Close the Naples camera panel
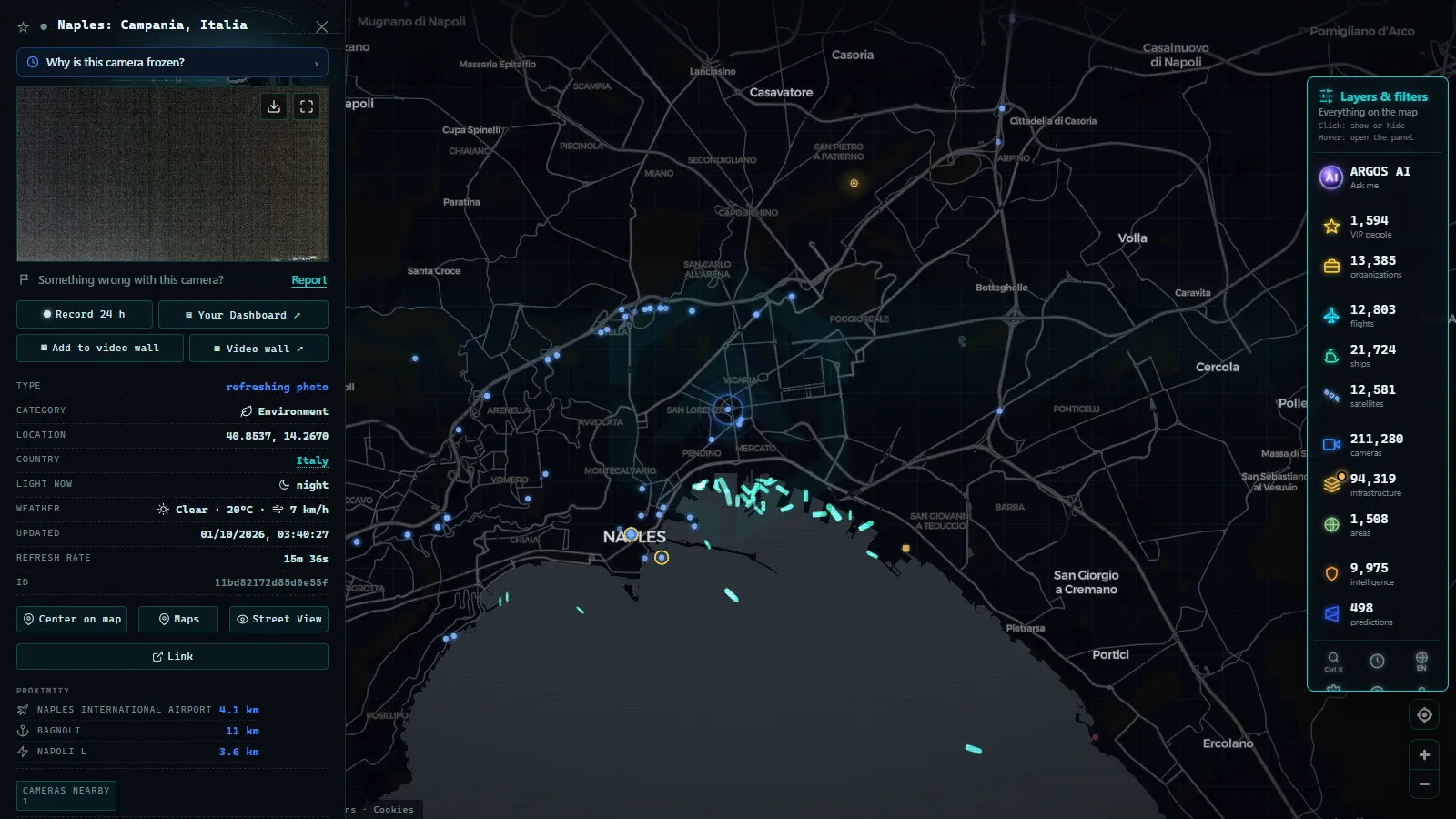The image size is (1456, 819). pos(321,27)
